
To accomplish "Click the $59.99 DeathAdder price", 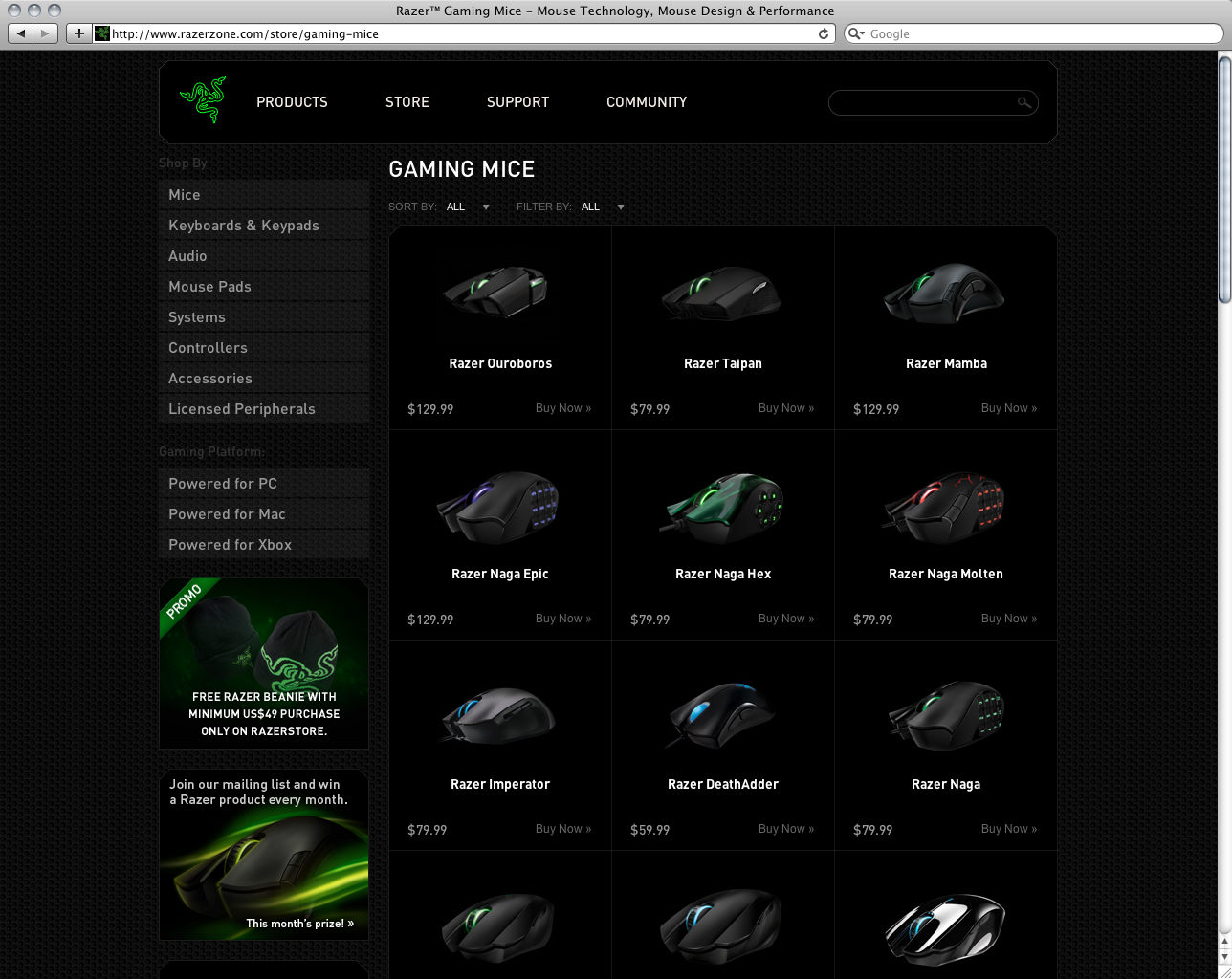I will [x=649, y=830].
